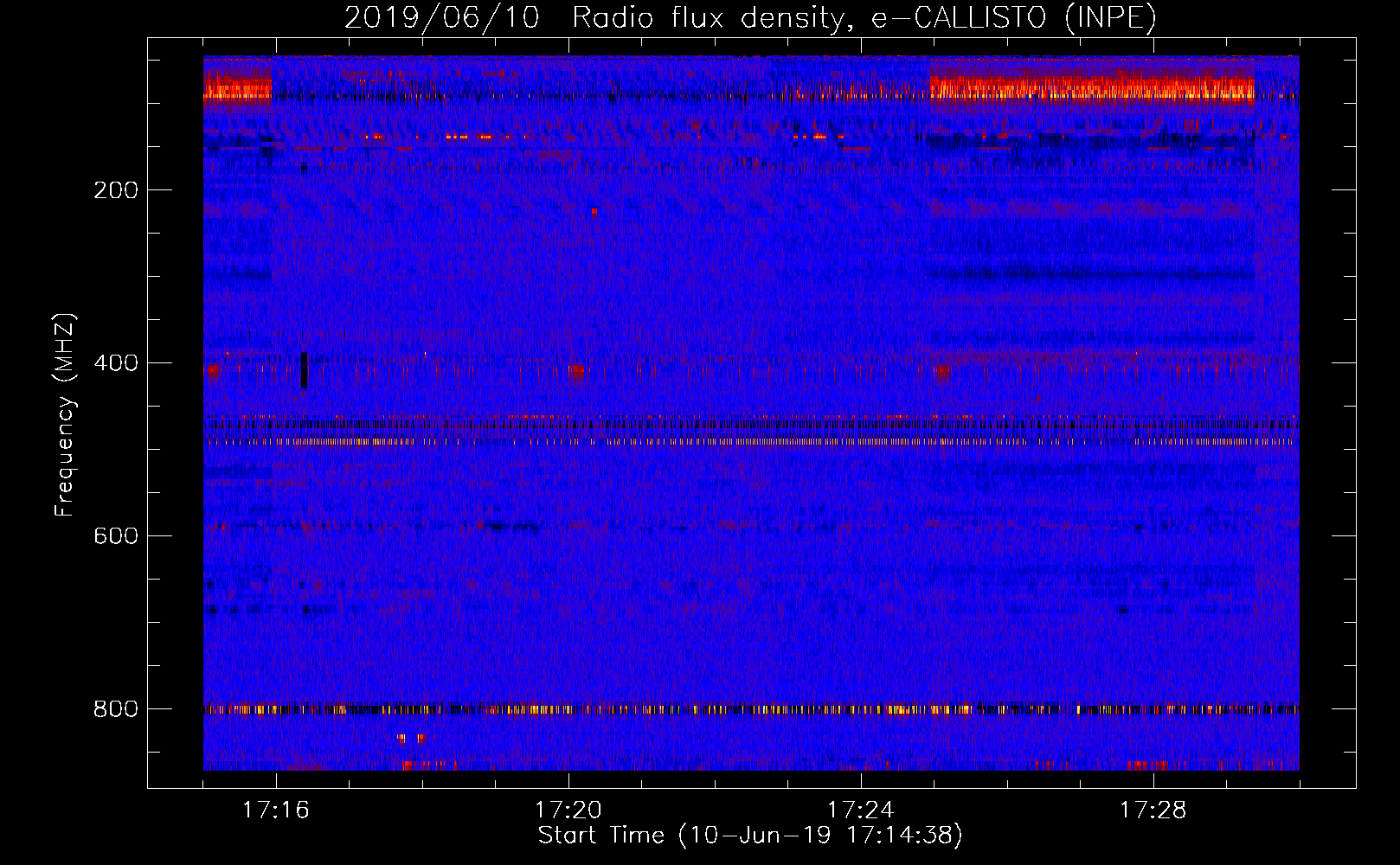1400x865 pixels.
Task: Click the 17:20 time axis label
Action: click(x=568, y=810)
